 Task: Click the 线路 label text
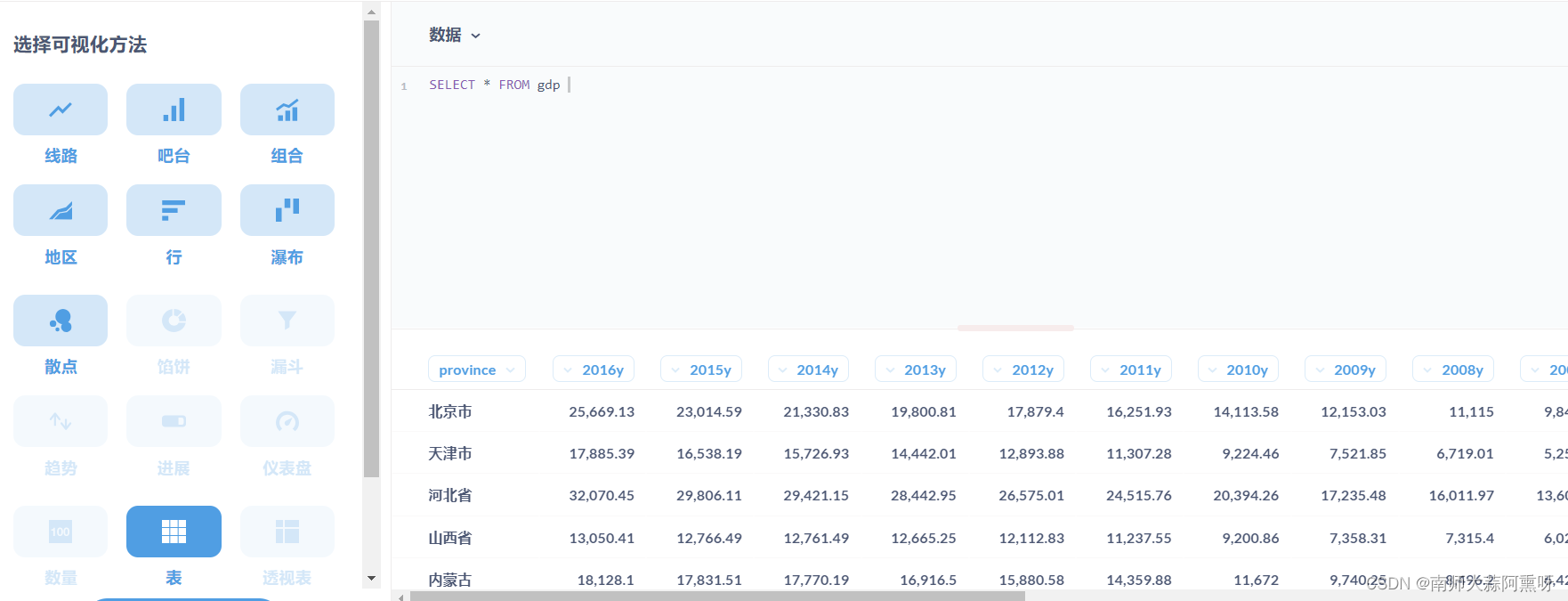coord(61,156)
